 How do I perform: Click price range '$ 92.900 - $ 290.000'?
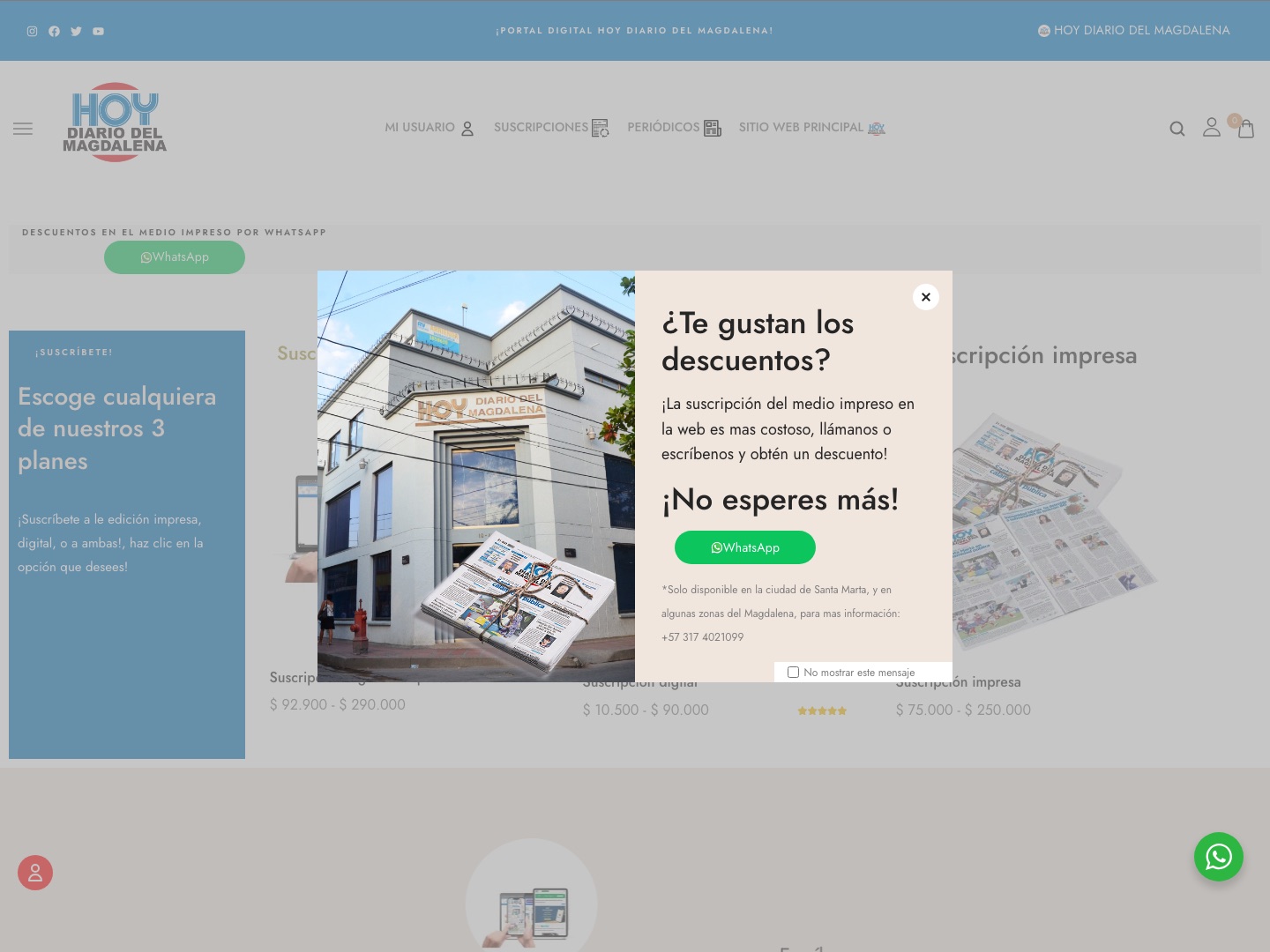click(338, 704)
